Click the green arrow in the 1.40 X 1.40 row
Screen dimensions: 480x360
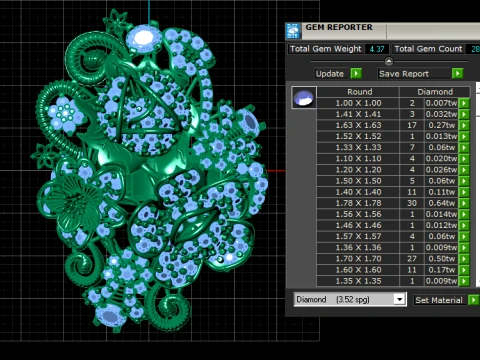coord(464,192)
